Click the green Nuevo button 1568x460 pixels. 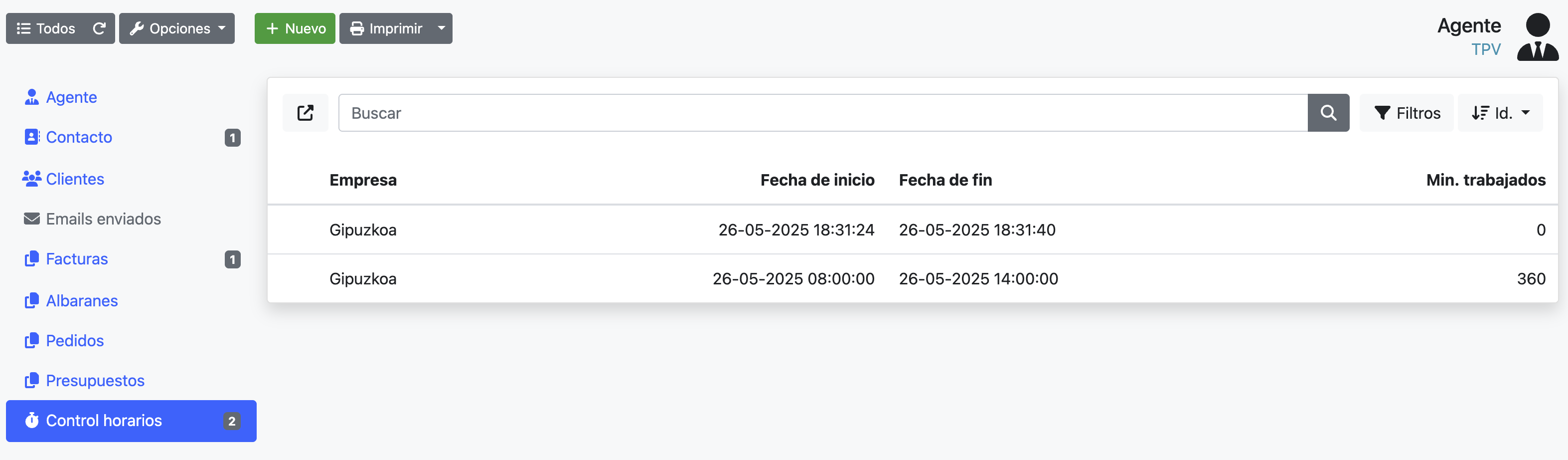[295, 28]
